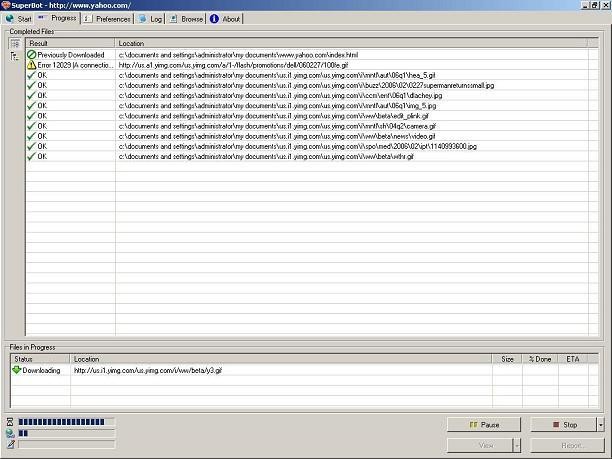Click the checkmark icon for hea_5.gif row
612x459 pixels.
[32, 75]
